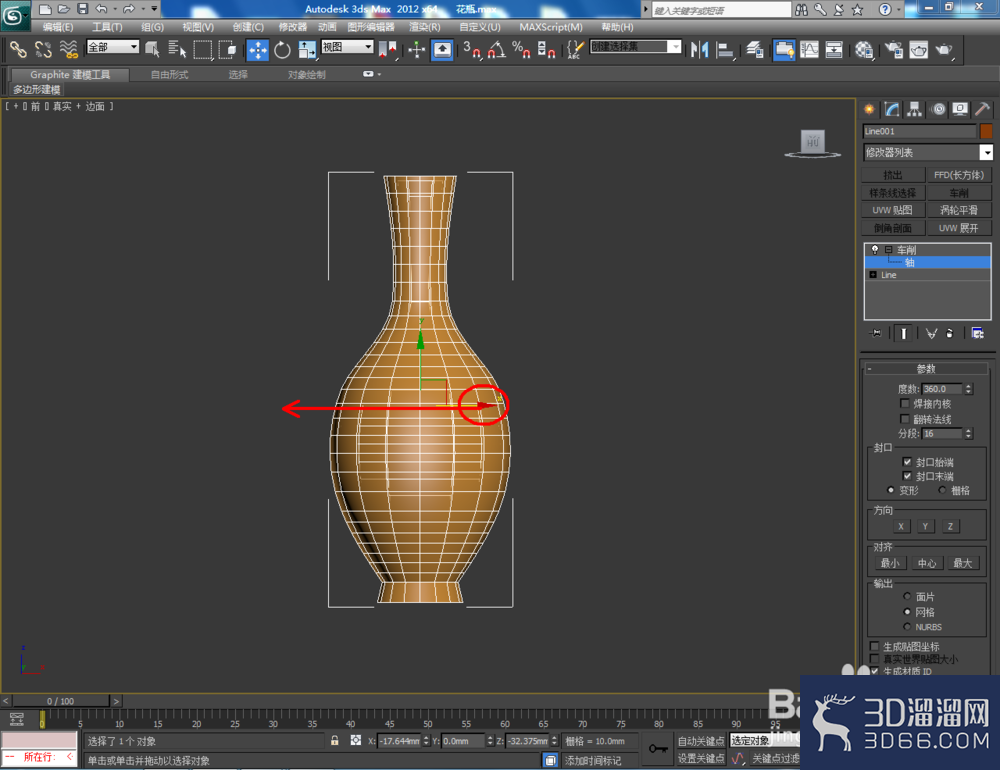Open the Utilities panel hammer tab
The image size is (1000, 770).
[982, 109]
